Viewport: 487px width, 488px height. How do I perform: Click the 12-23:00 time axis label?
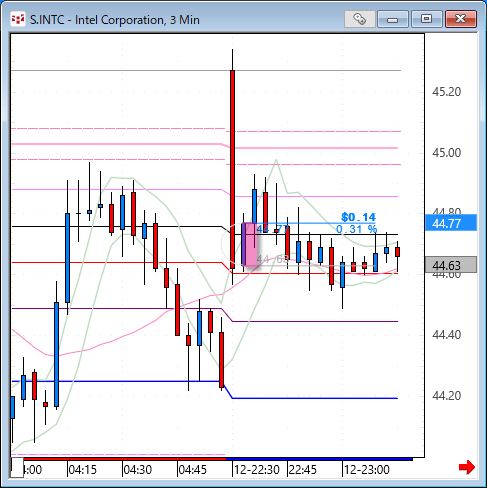[x=367, y=470]
